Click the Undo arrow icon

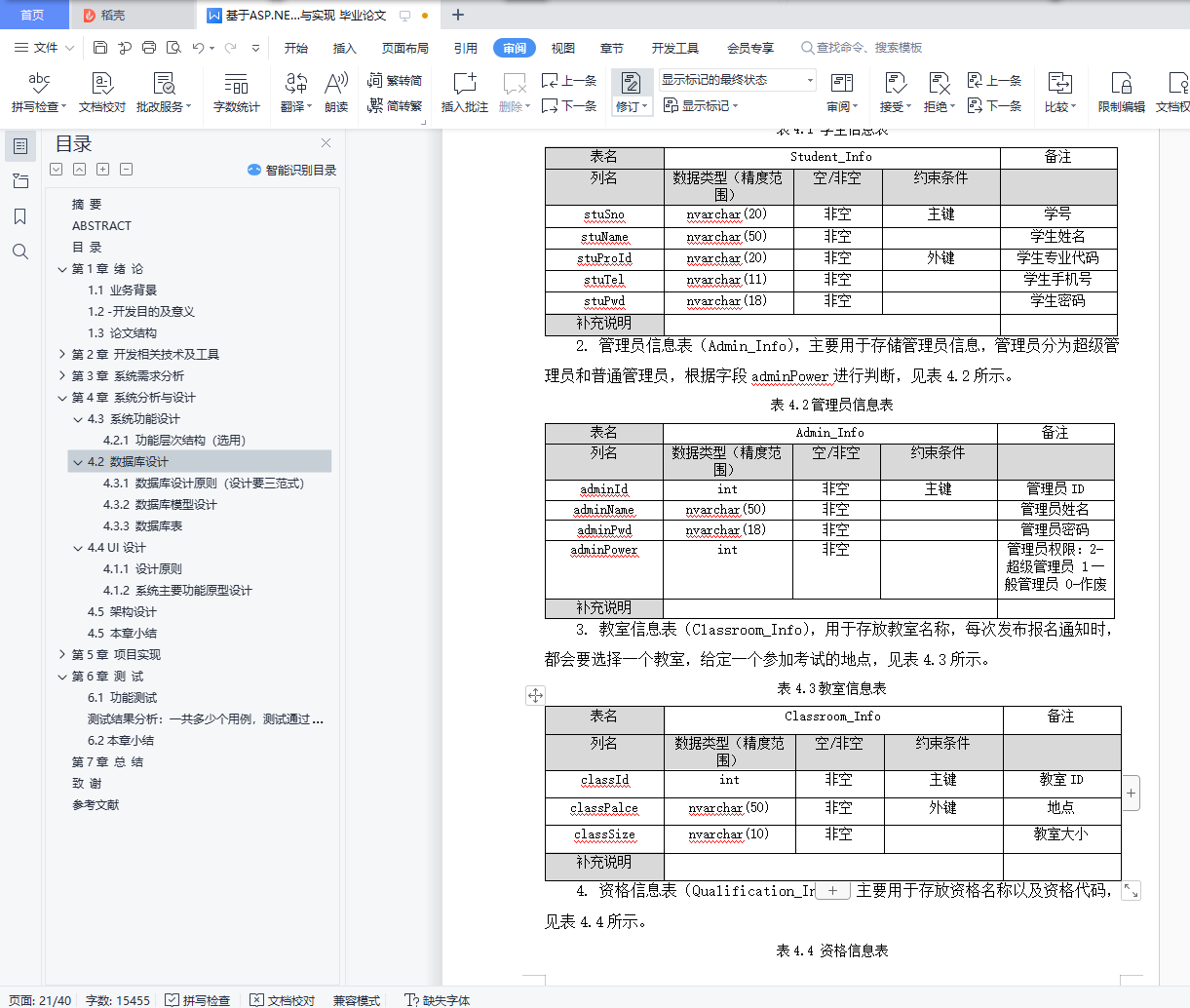pyautogui.click(x=199, y=47)
